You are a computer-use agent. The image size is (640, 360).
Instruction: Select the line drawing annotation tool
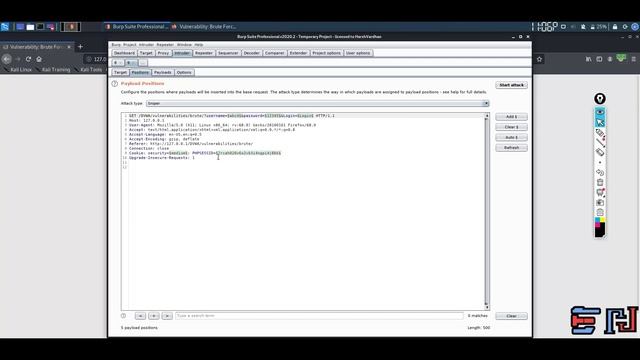coord(600,142)
